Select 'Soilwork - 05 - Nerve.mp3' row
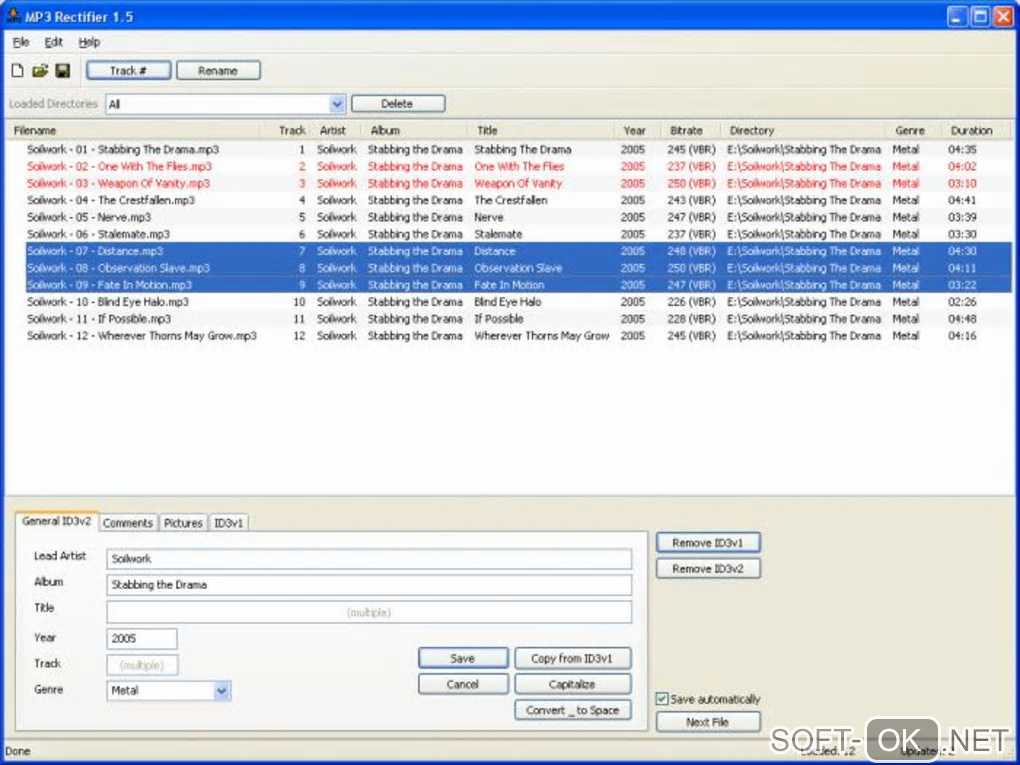Image resolution: width=1020 pixels, height=765 pixels. point(518,217)
